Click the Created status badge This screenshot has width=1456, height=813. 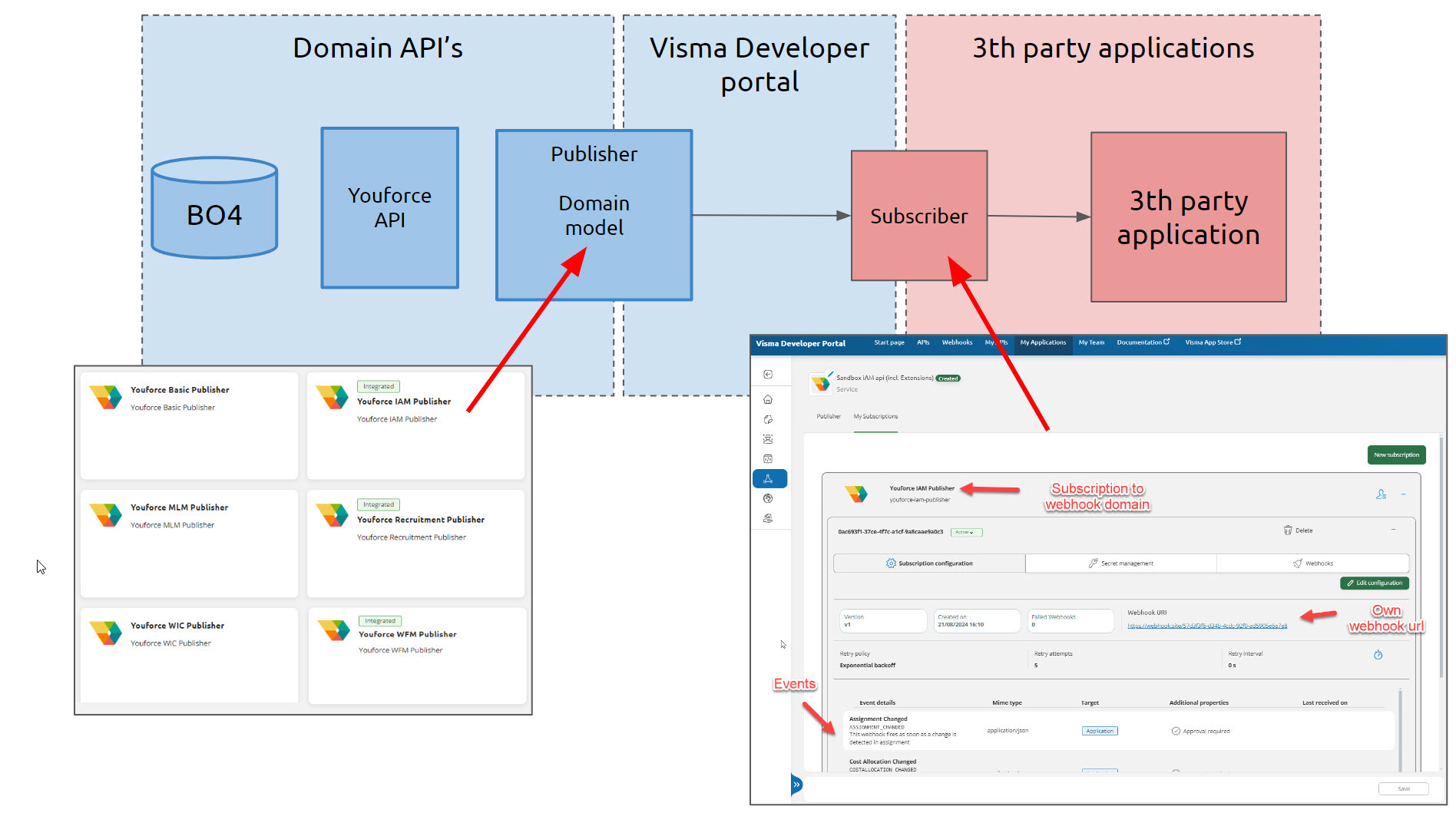pos(948,378)
